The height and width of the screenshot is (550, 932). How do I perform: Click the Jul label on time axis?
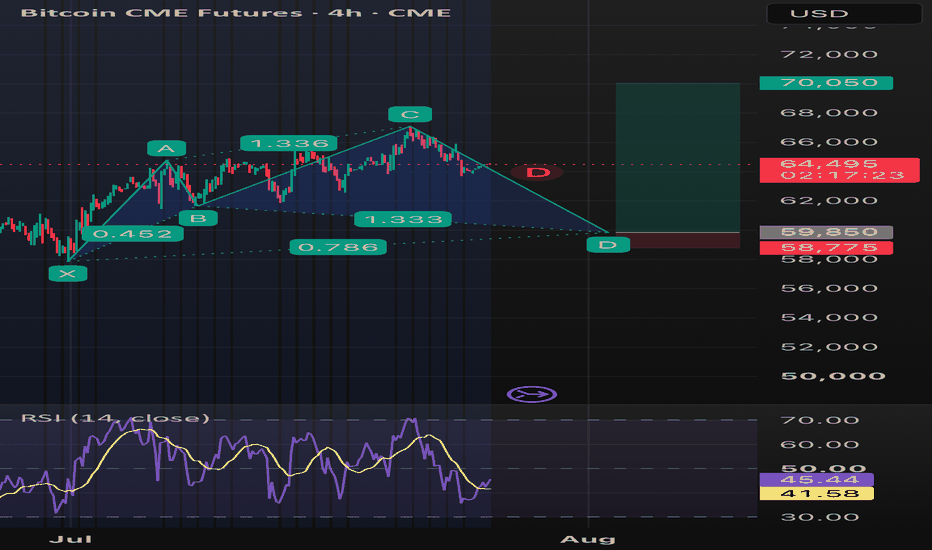click(x=70, y=539)
